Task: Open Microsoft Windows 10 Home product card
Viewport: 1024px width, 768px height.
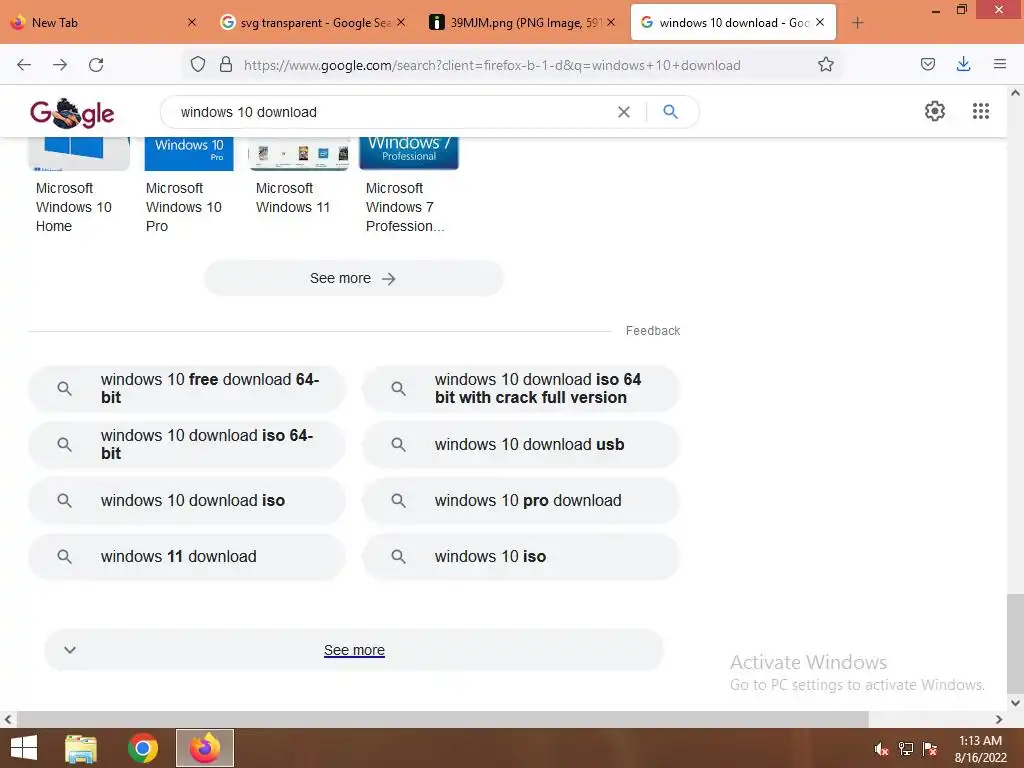Action: (x=78, y=186)
